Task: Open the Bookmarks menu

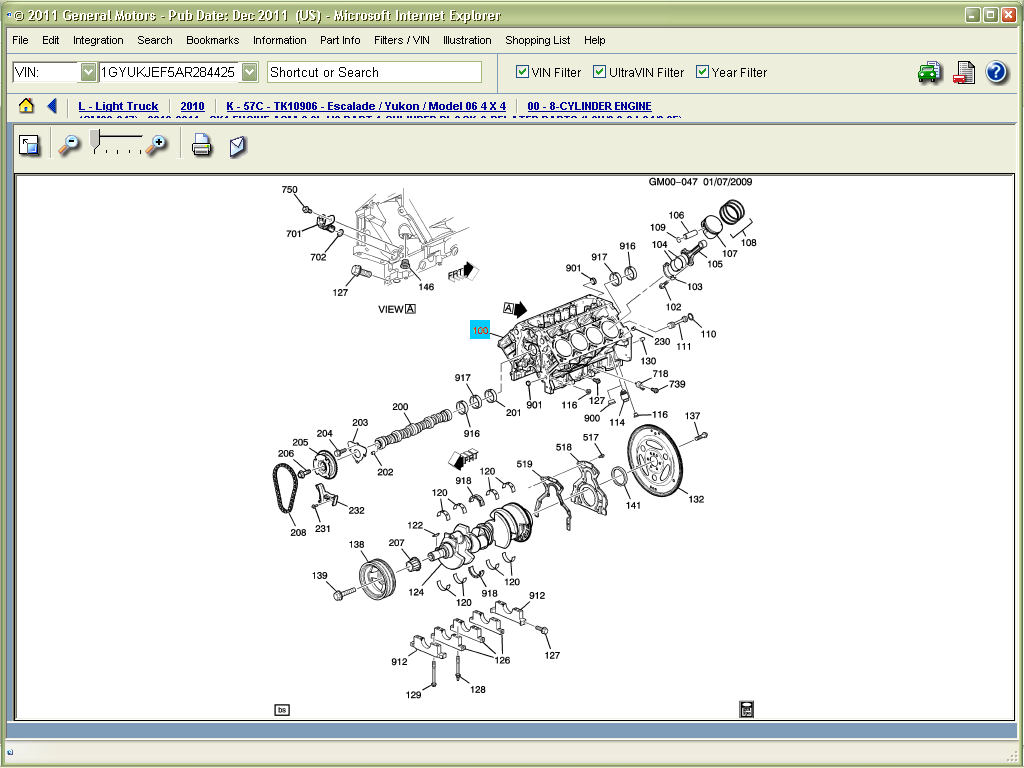Action: click(x=212, y=40)
